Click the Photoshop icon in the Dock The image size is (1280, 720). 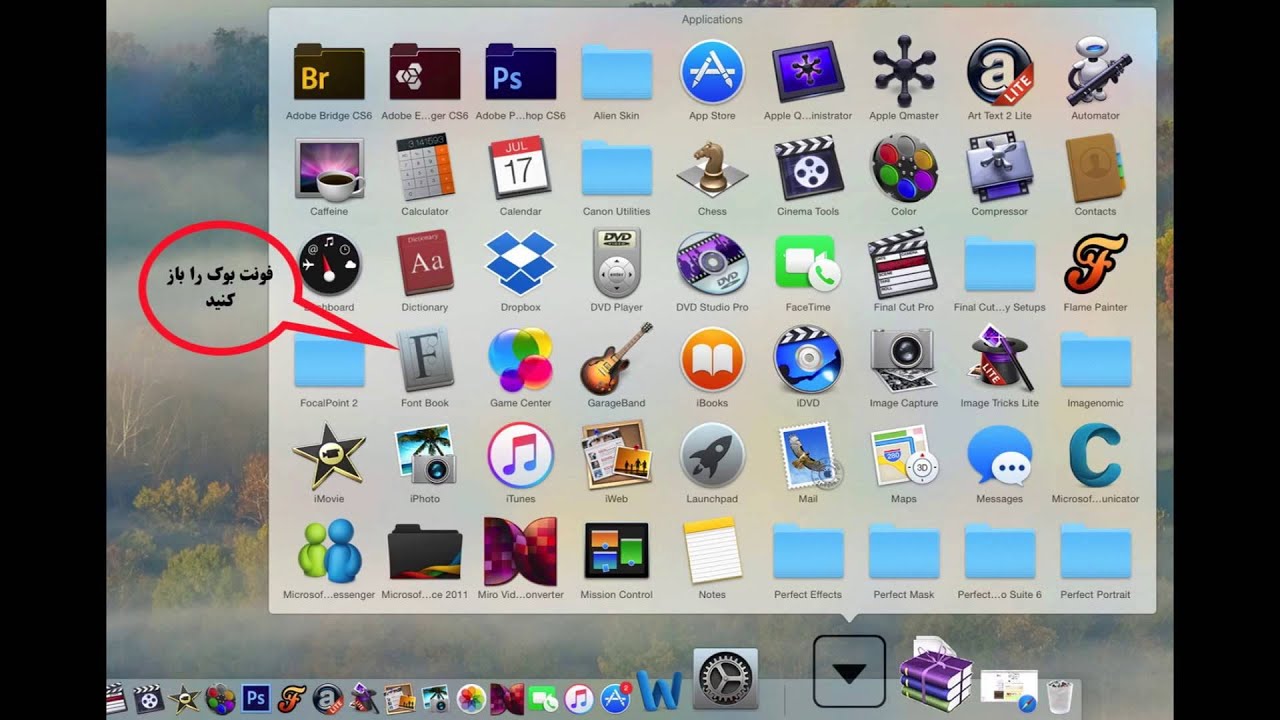pyautogui.click(x=256, y=697)
